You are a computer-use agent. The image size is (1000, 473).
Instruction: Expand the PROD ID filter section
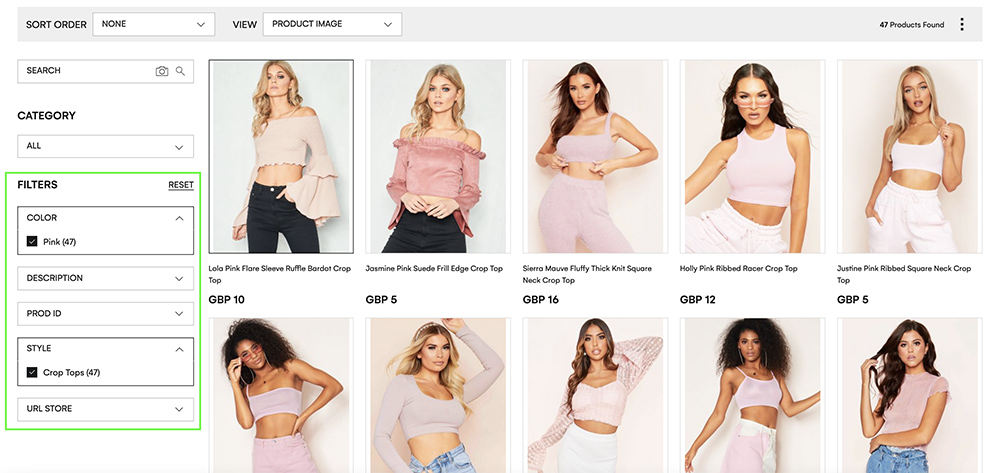tap(105, 314)
